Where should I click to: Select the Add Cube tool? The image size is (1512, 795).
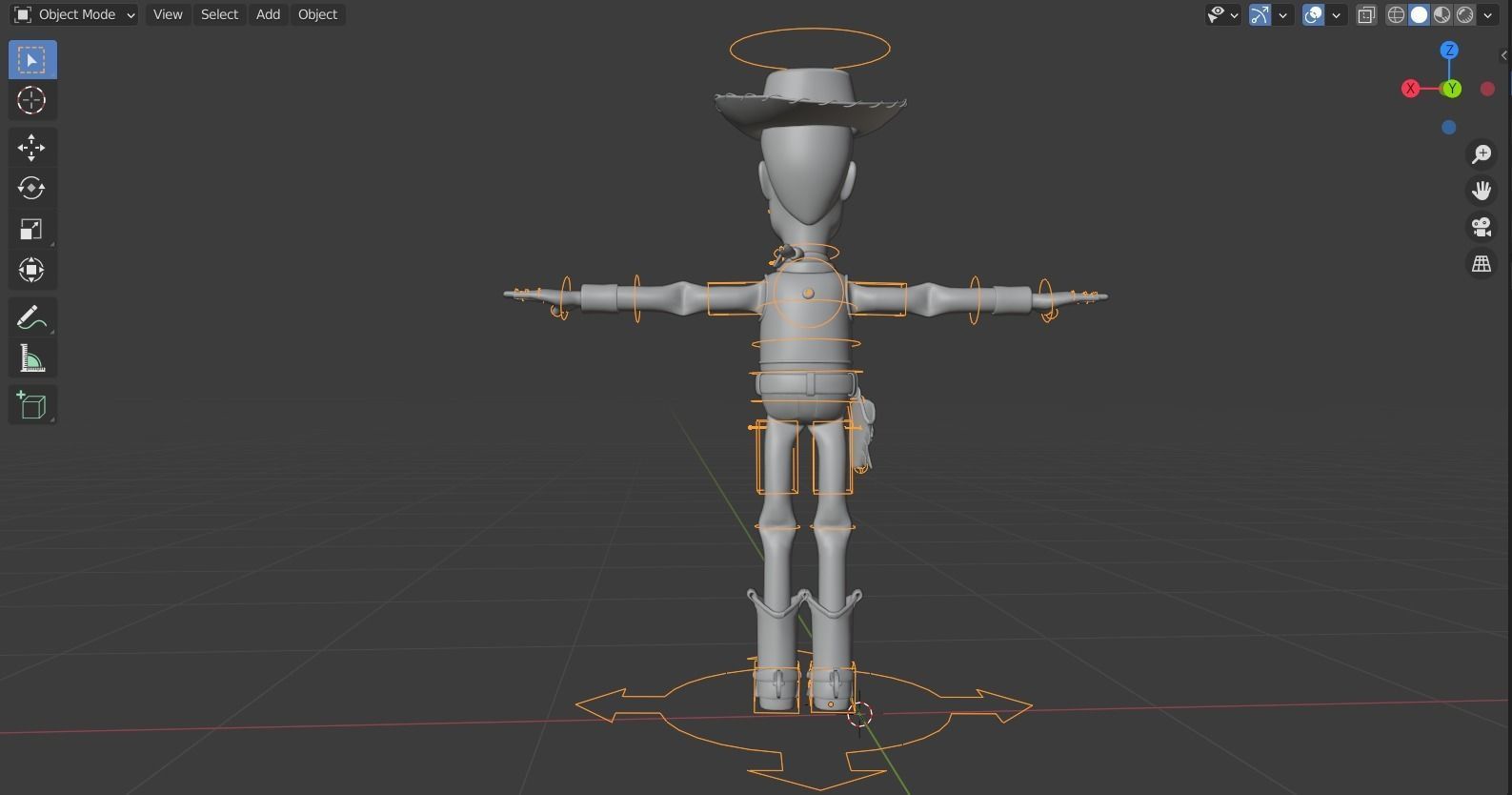tap(32, 405)
